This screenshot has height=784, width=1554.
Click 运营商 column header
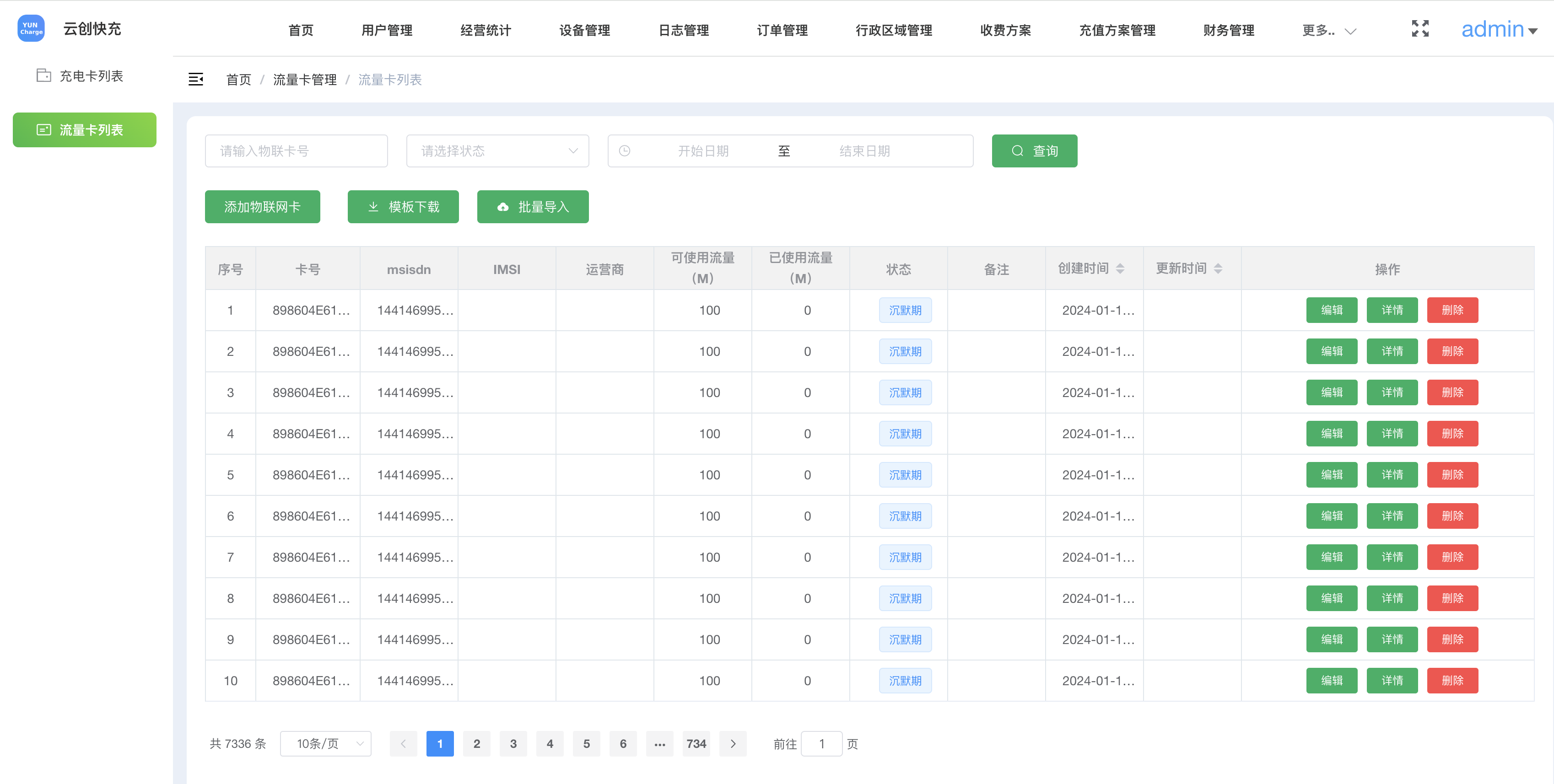(x=604, y=269)
